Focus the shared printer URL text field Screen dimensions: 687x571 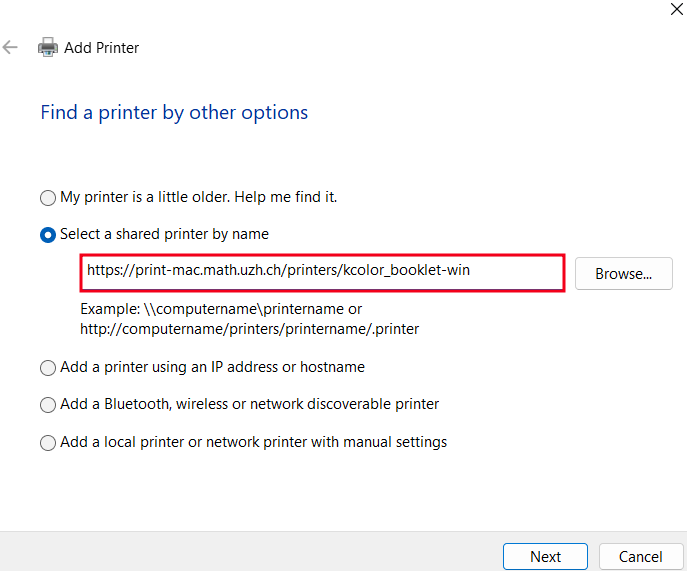pyautogui.click(x=322, y=273)
